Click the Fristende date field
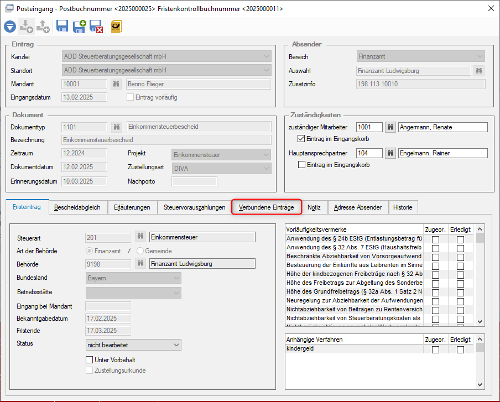Screen dimensions: 500x402 tap(108, 331)
